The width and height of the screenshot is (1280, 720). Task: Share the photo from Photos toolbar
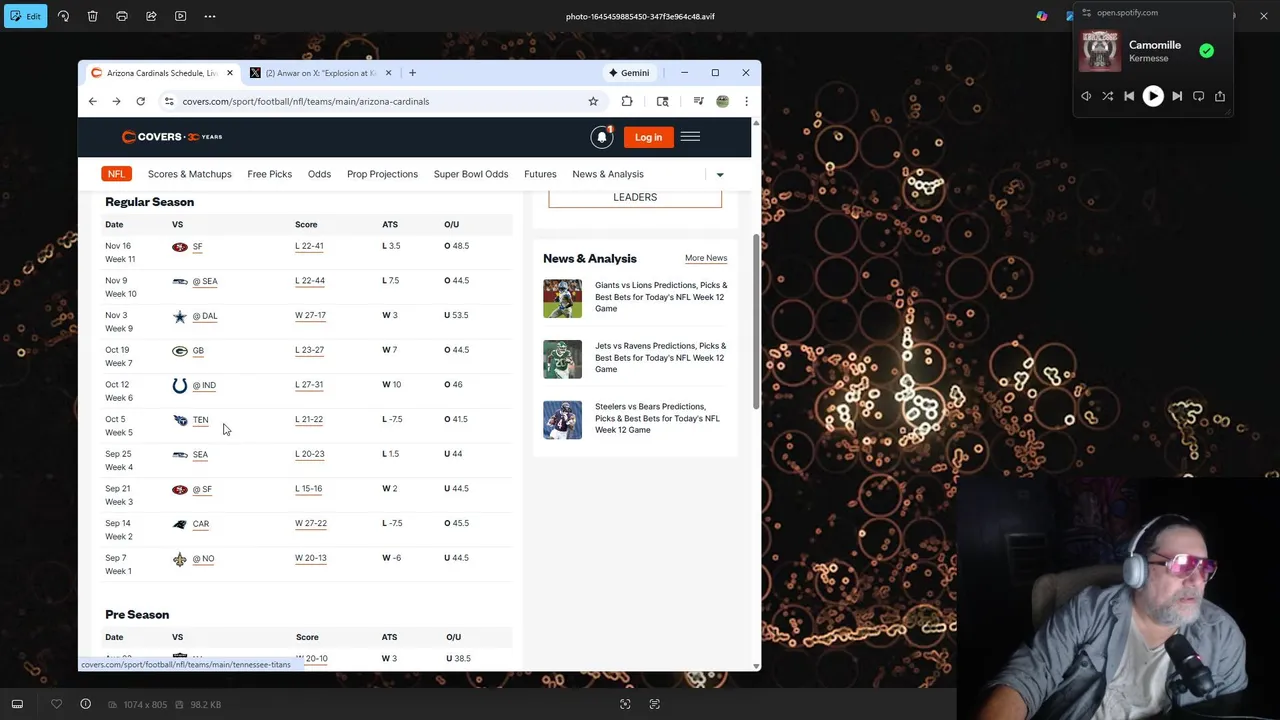(151, 16)
